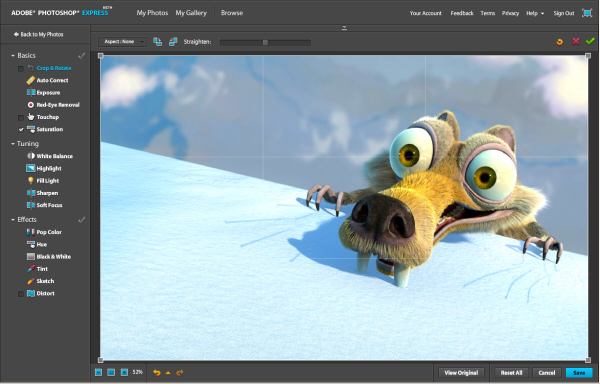The image size is (600, 384).
Task: Click the second rotate icon before Straighten
Action: [173, 42]
